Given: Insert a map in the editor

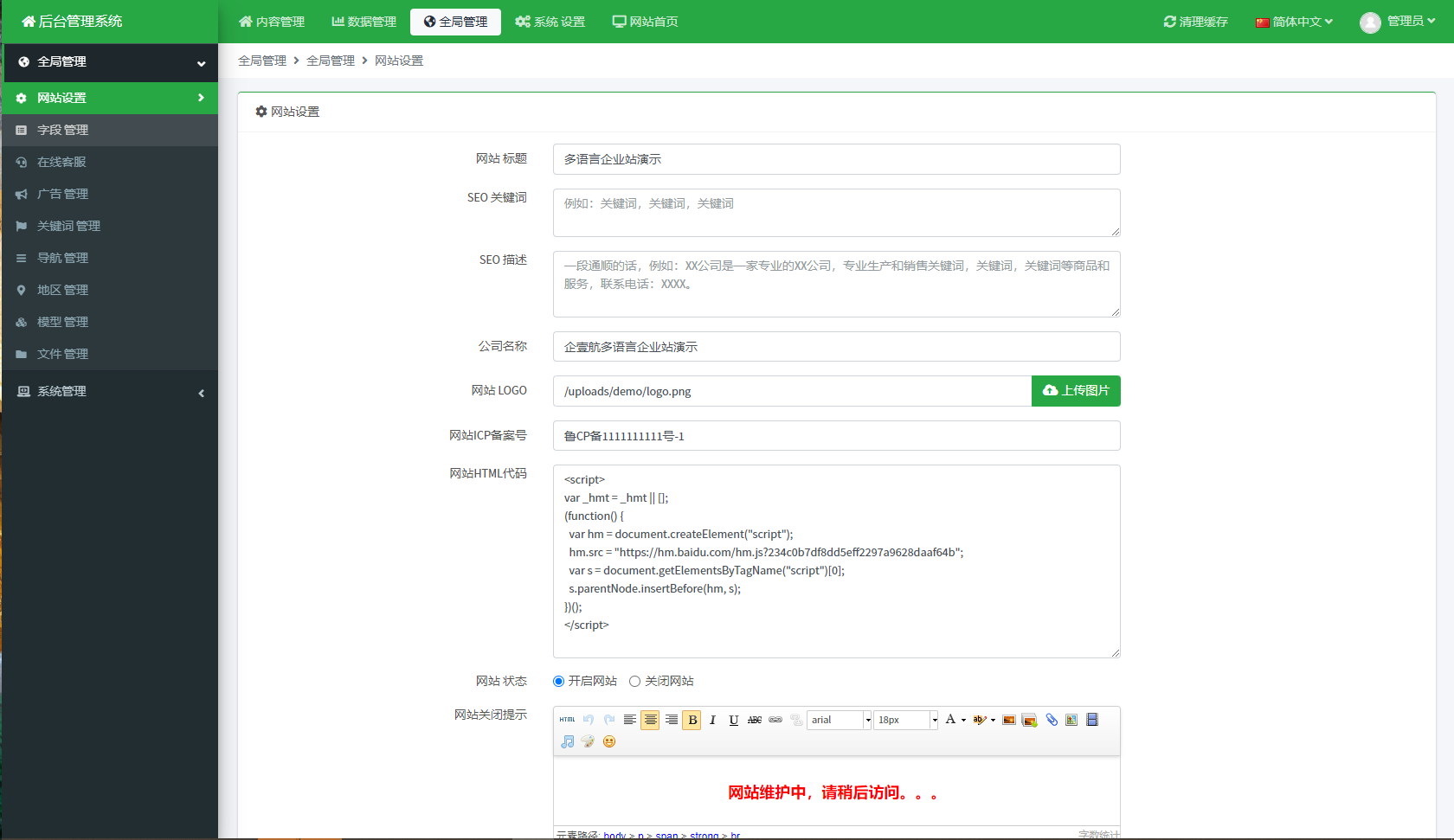Looking at the screenshot, I should pyautogui.click(x=1071, y=720).
